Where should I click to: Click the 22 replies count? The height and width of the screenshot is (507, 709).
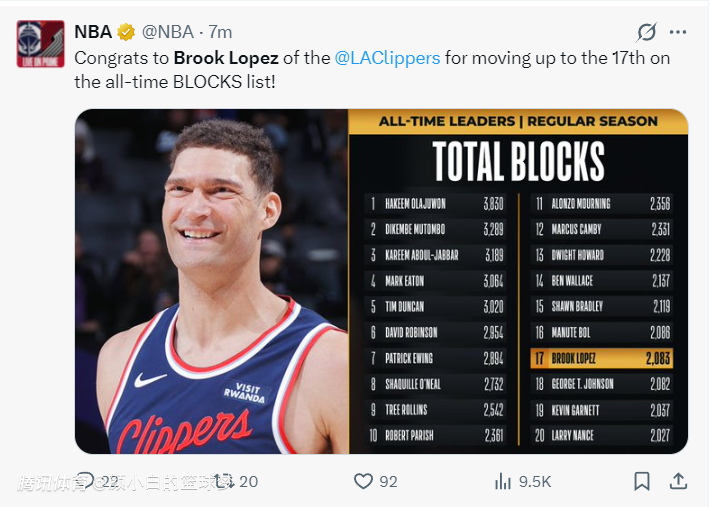click(110, 481)
